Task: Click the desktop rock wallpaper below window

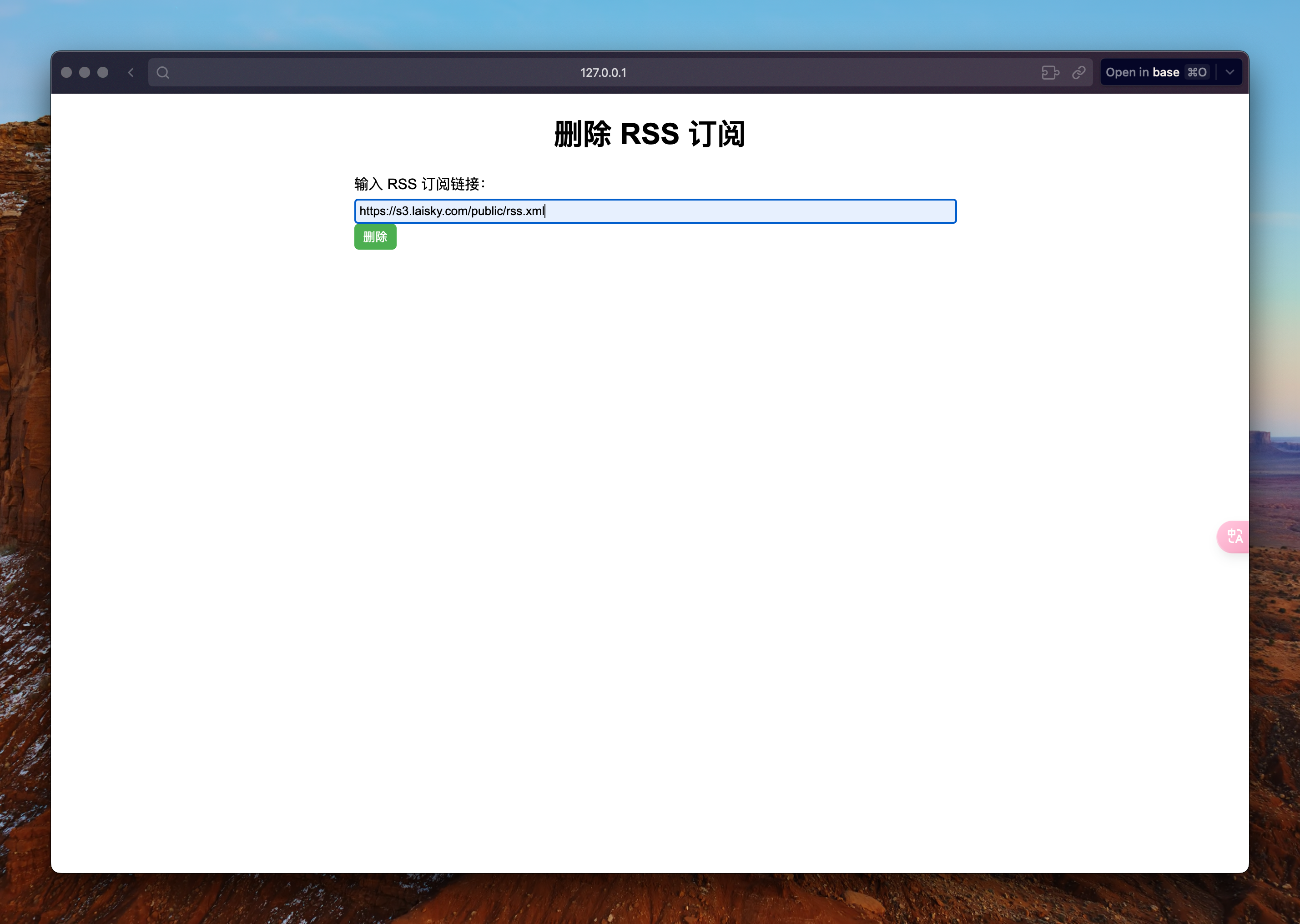Action: (650, 902)
